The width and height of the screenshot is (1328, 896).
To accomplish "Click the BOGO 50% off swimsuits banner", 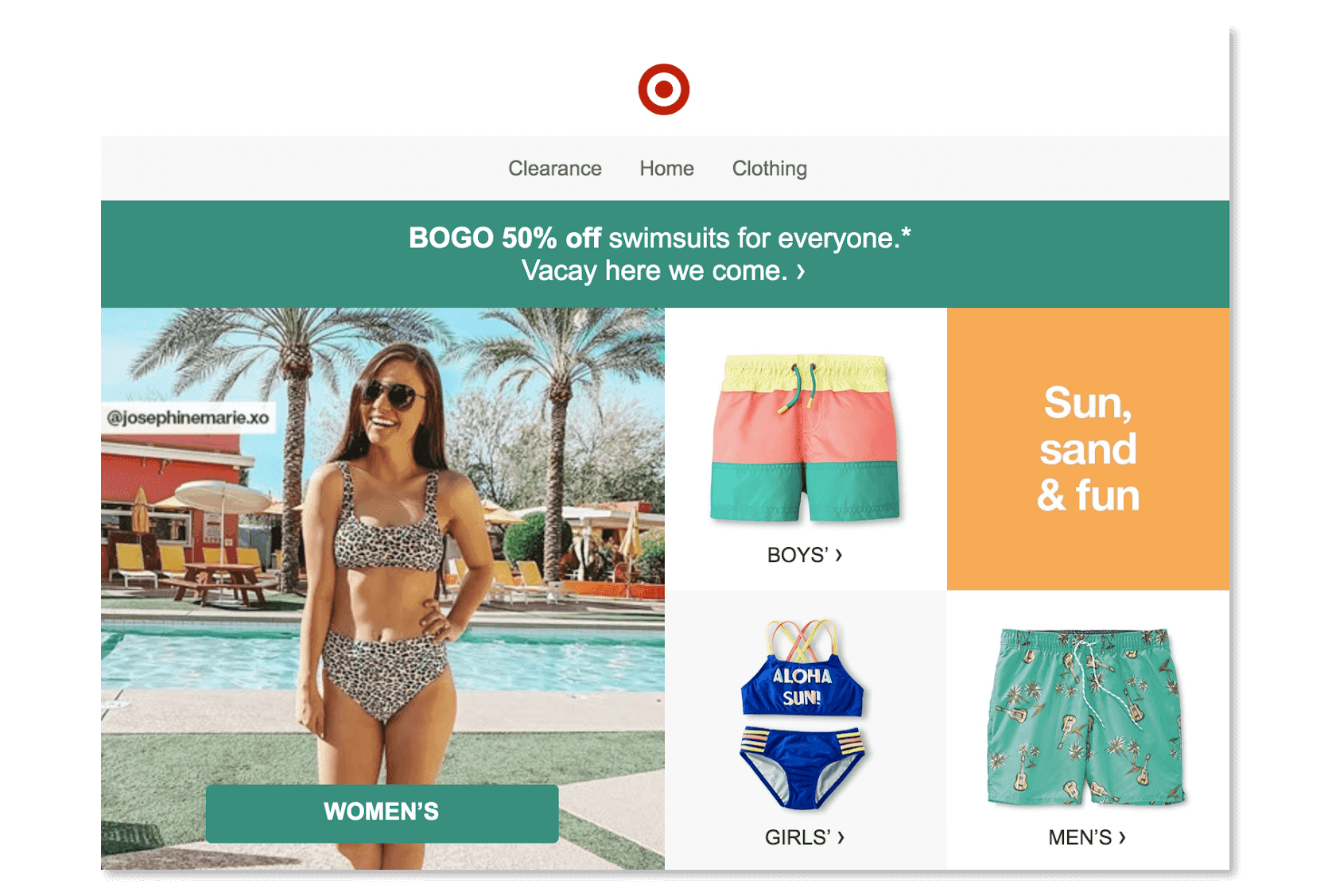I will 665,254.
